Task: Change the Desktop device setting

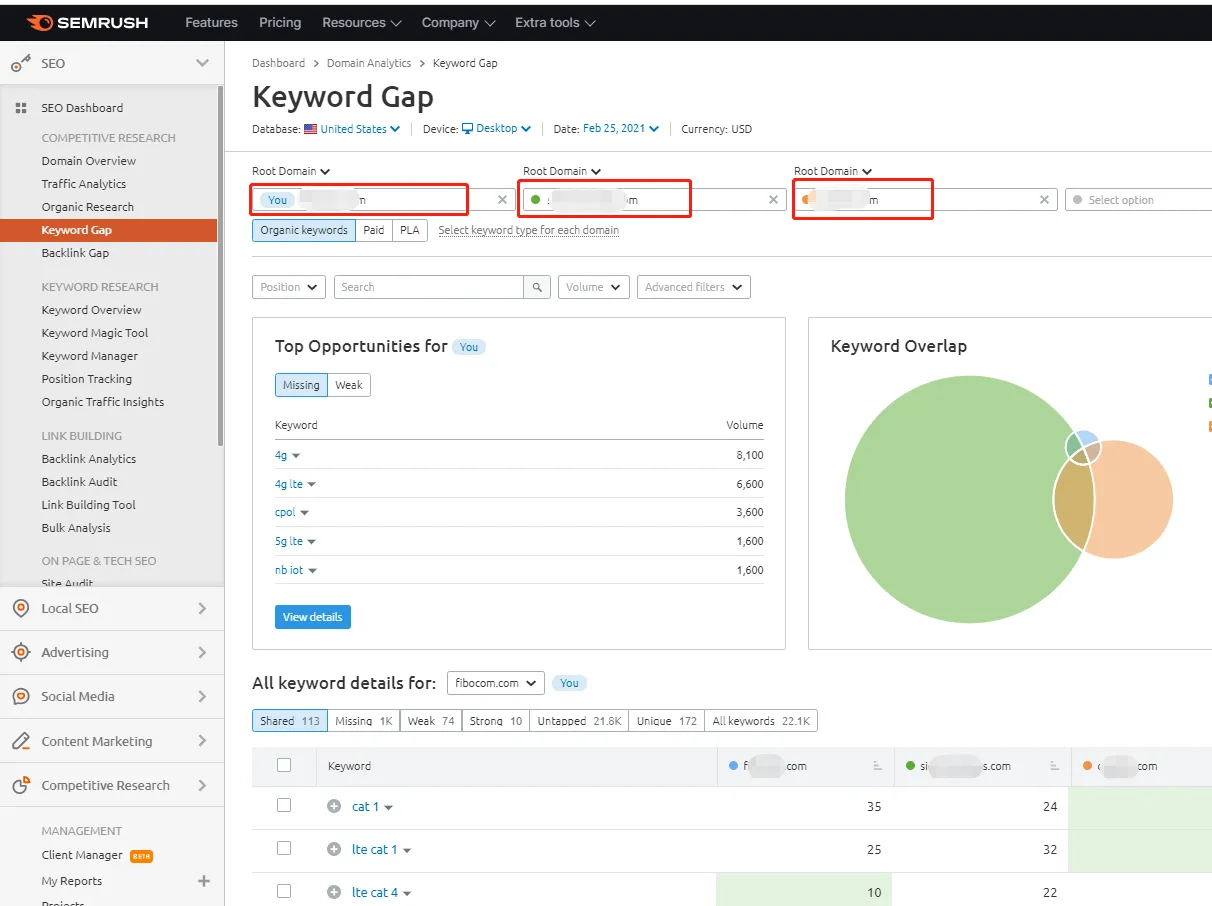Action: [x=496, y=129]
